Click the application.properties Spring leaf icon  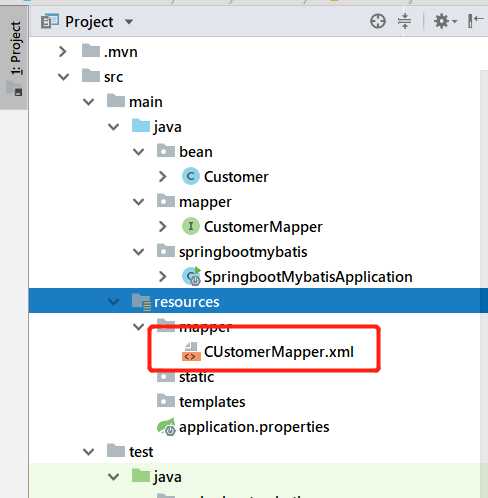166,427
